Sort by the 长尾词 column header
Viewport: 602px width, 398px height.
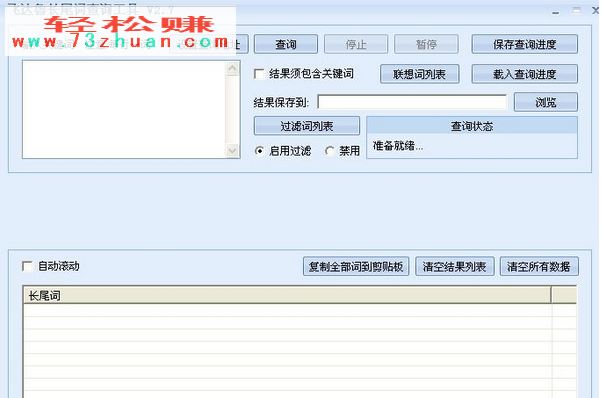tap(287, 296)
